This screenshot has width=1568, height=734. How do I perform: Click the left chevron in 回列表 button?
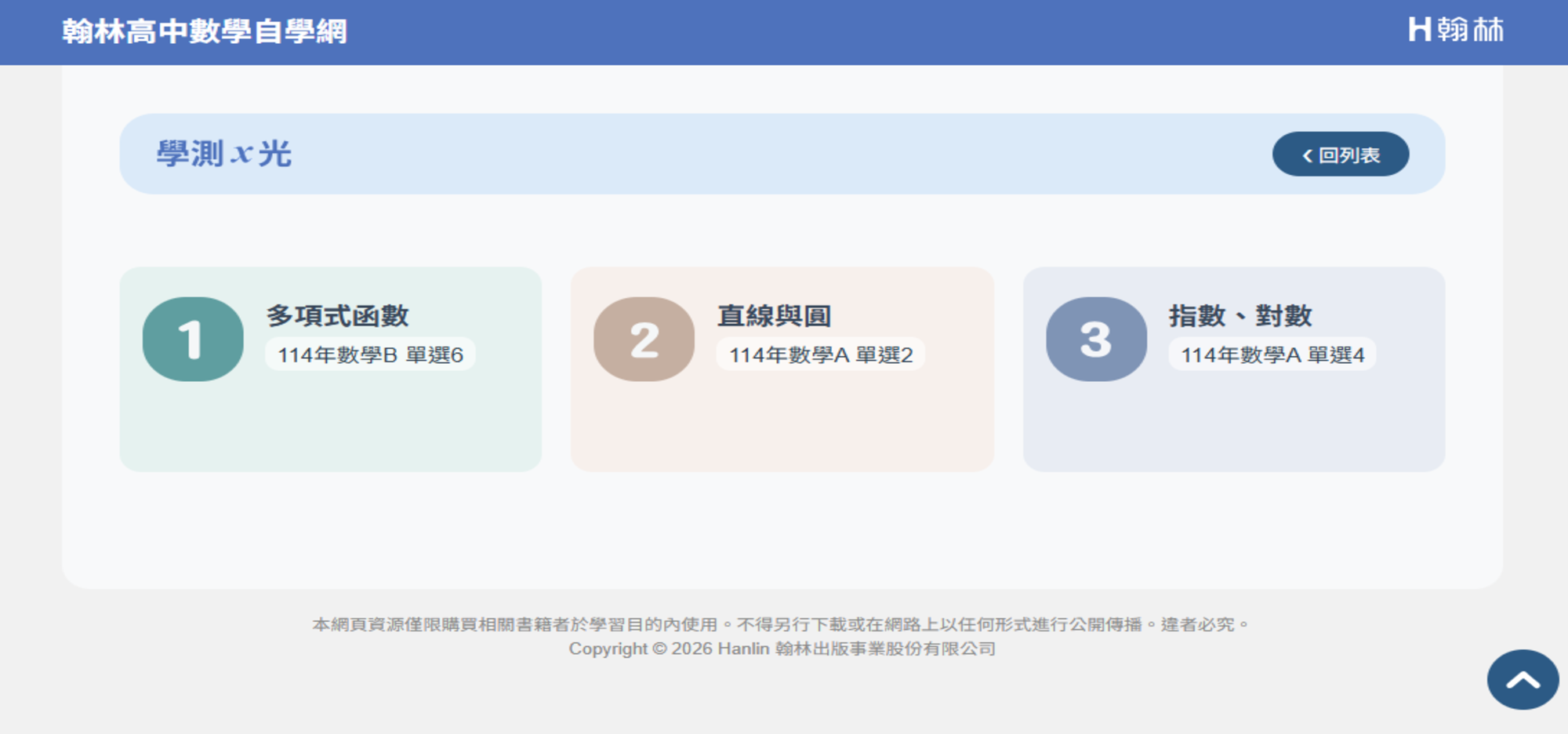1307,156
